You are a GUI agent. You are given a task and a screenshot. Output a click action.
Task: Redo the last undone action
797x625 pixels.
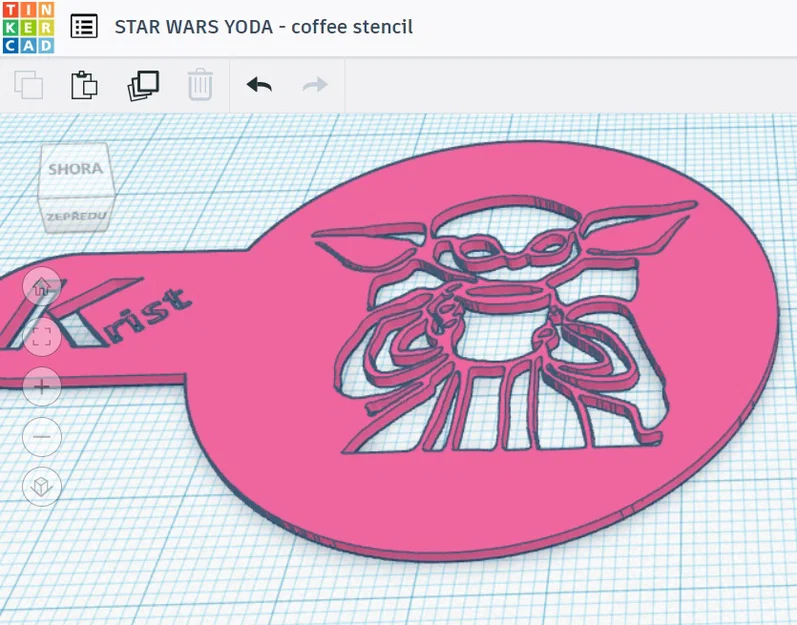tap(315, 85)
